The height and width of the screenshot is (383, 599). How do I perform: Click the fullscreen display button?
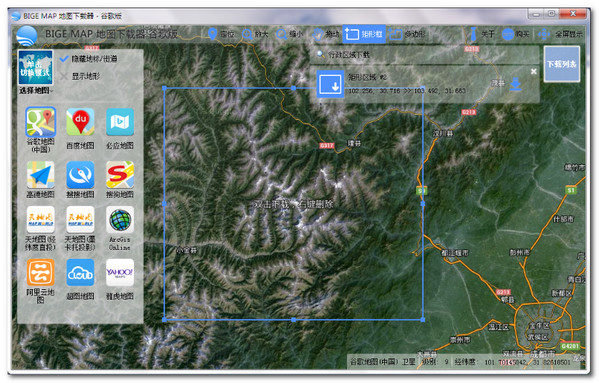(560, 34)
